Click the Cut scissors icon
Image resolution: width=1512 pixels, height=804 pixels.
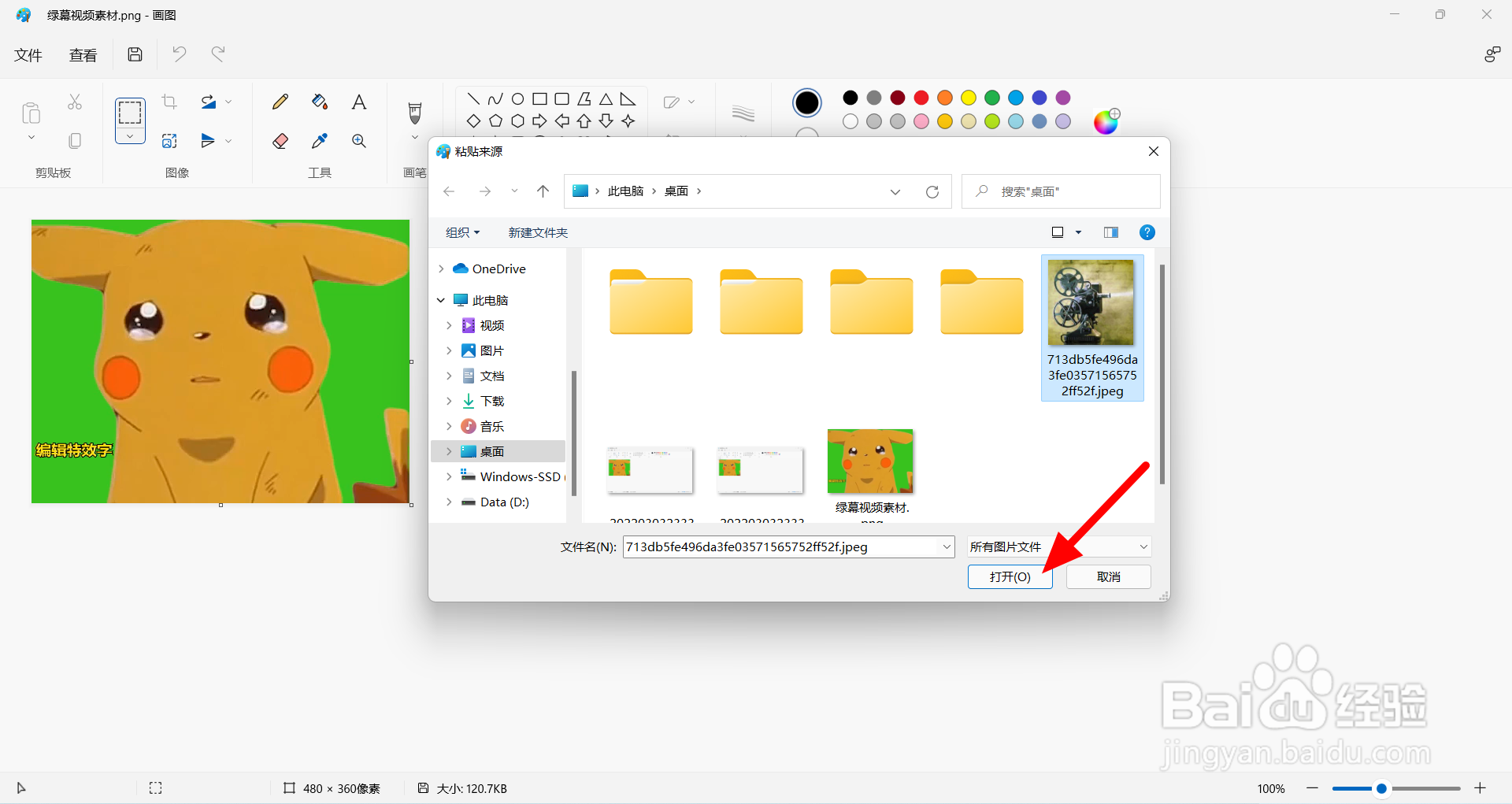[75, 102]
